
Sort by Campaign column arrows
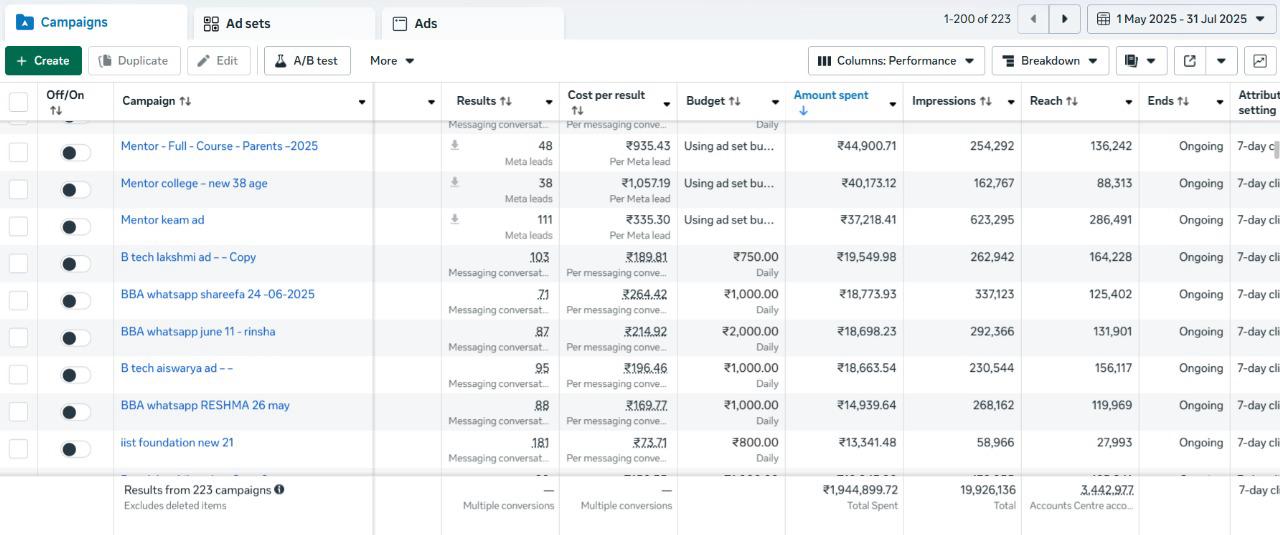185,102
